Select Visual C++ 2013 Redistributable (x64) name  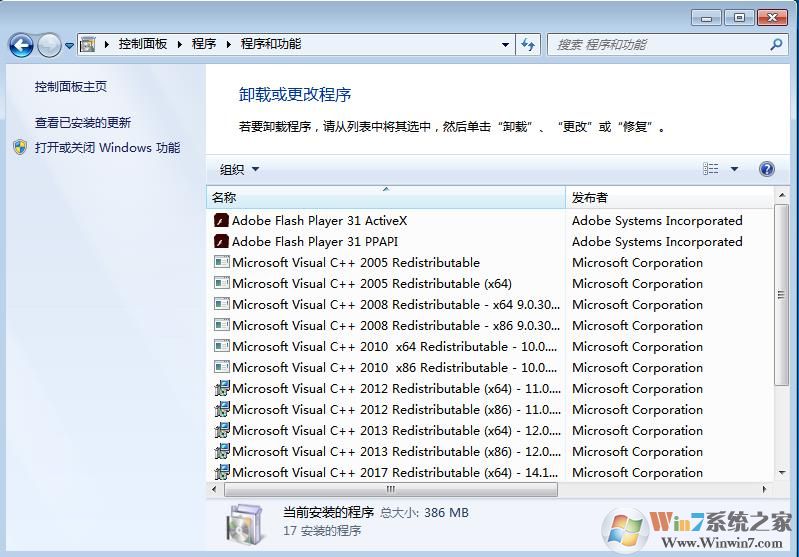click(396, 430)
